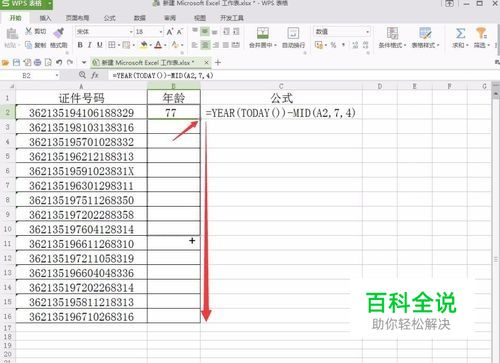Open number format dropdown

click(x=368, y=32)
